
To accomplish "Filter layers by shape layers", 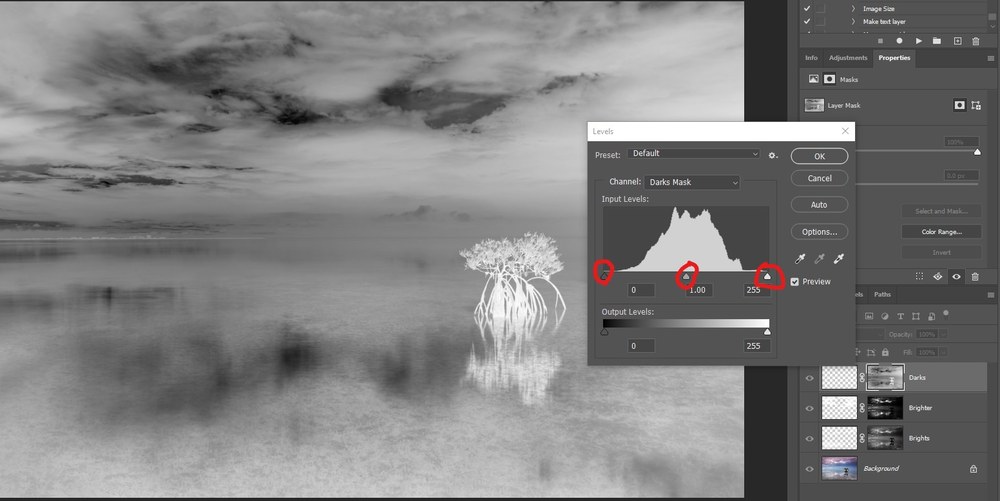I will pyautogui.click(x=916, y=316).
